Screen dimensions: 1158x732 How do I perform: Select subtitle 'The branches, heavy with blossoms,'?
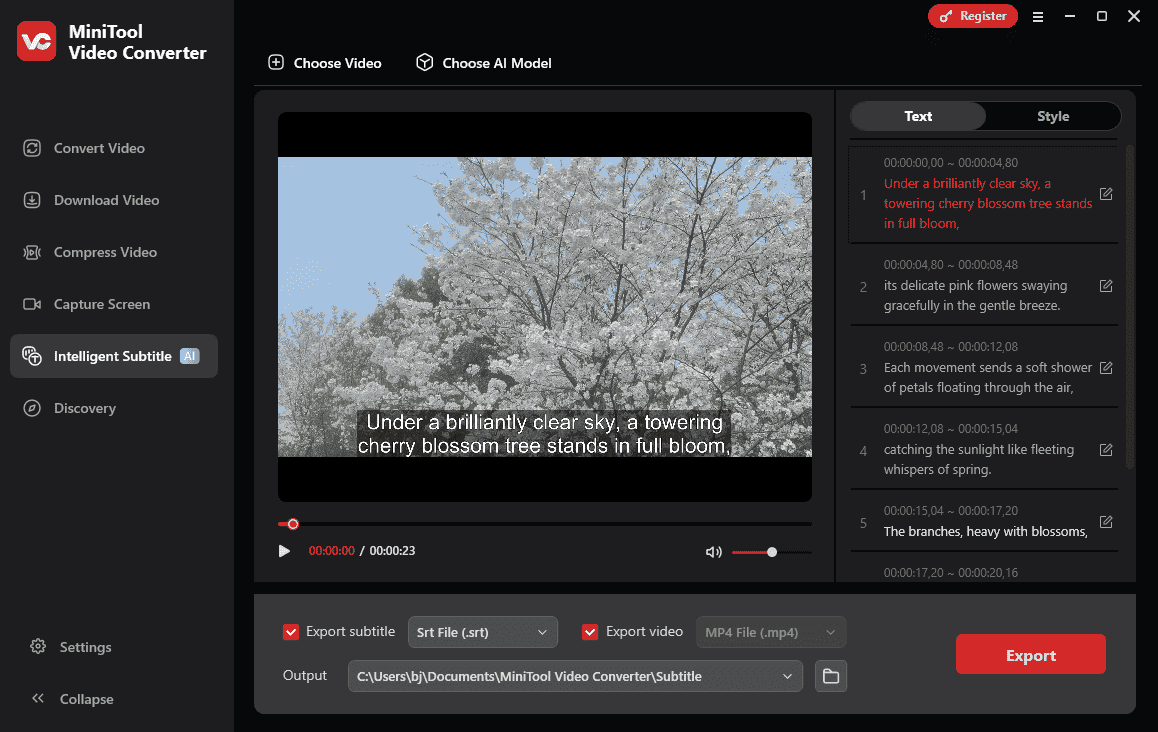pos(985,532)
